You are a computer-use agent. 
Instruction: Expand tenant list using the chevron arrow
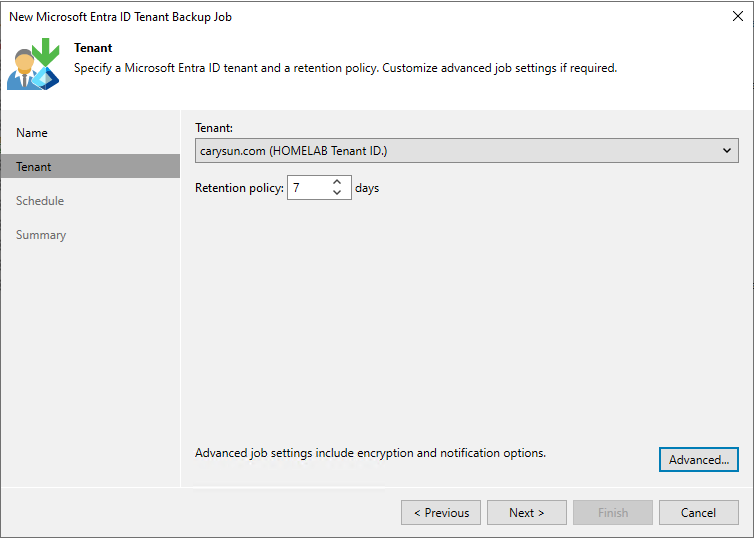click(x=727, y=151)
